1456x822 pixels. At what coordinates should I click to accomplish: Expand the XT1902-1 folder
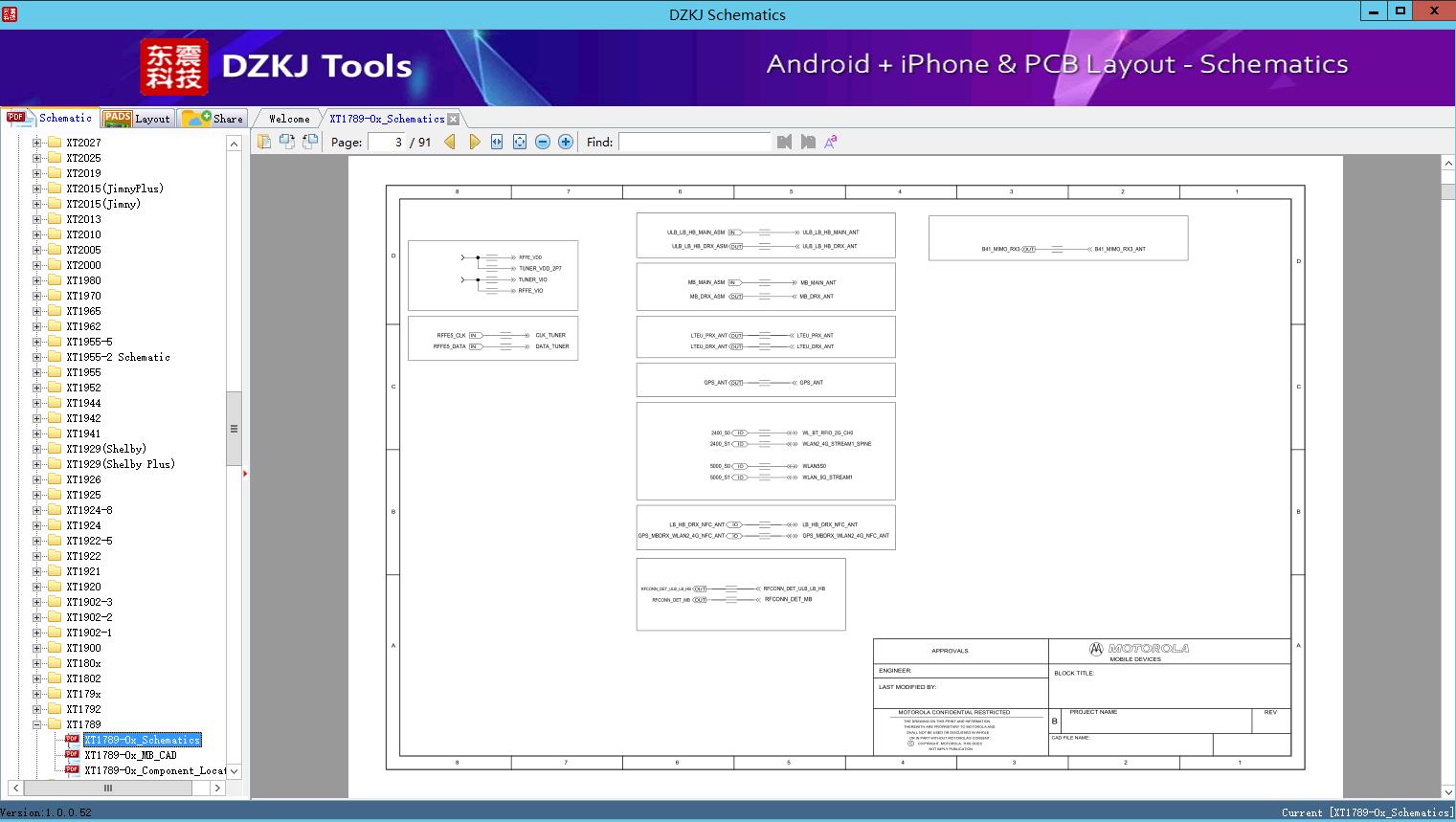37,633
